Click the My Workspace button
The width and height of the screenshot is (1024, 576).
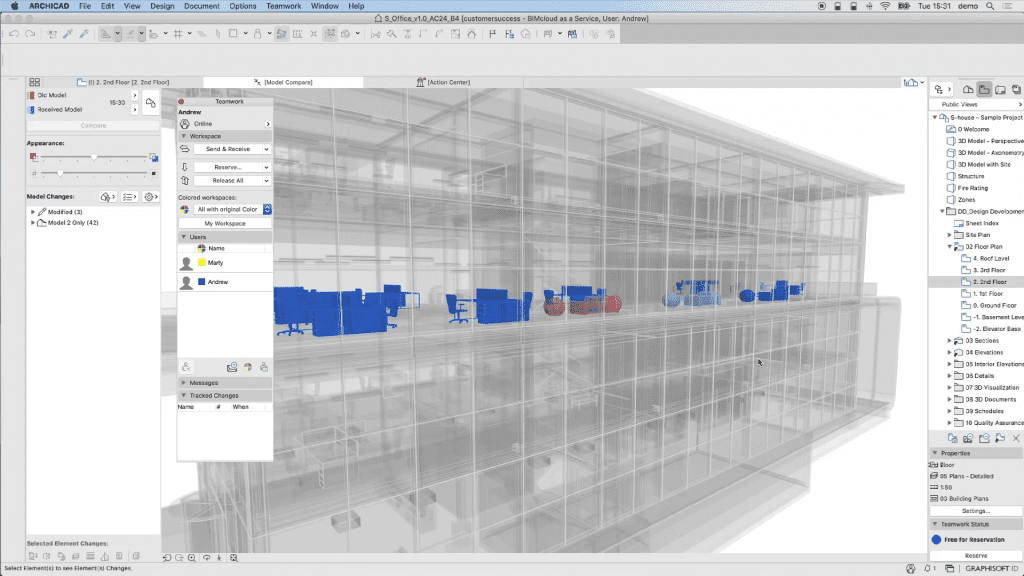pos(225,223)
